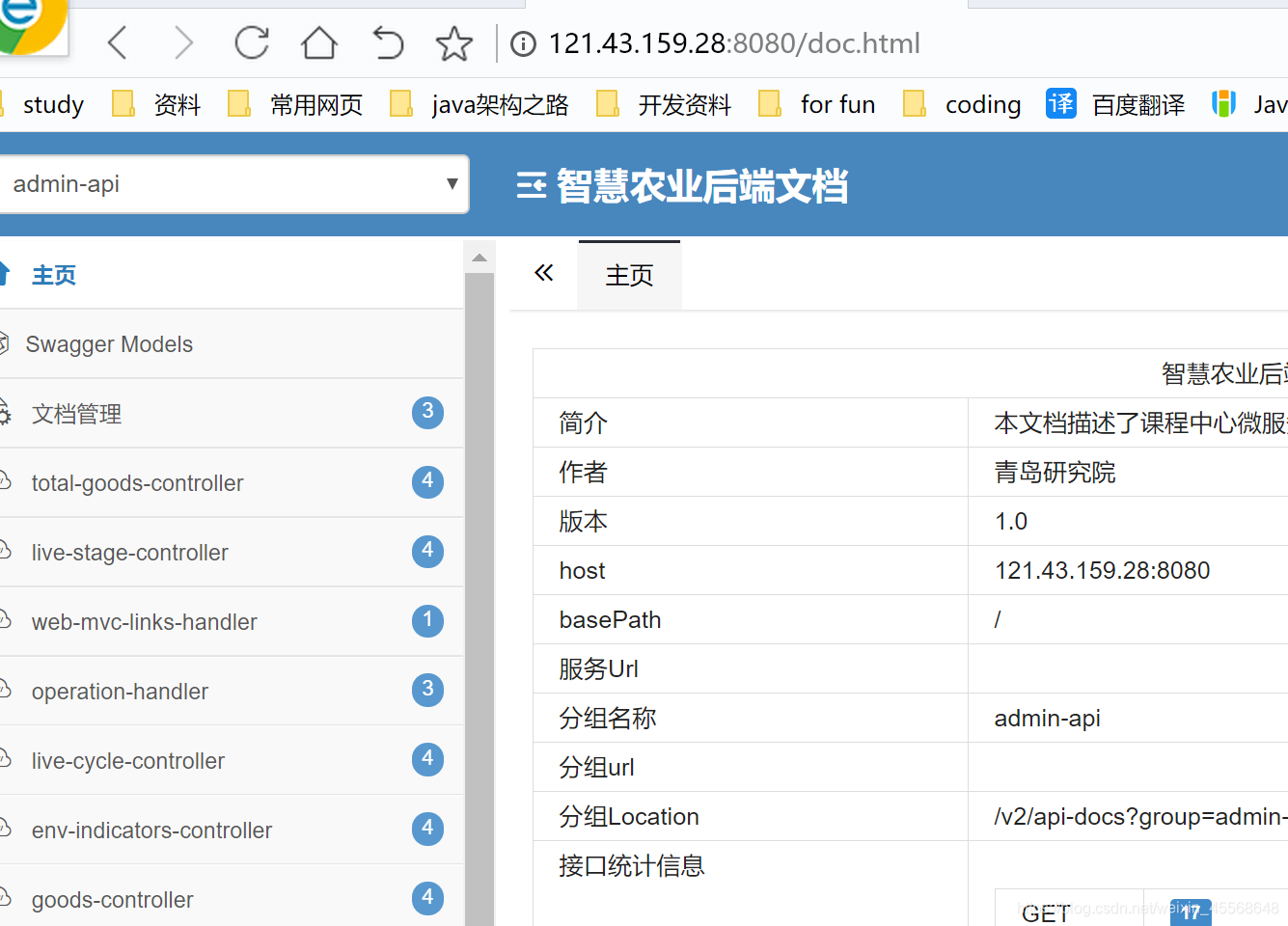Click the 版本 value 1.0
Screen dimensions: 1288x926
click(x=1011, y=522)
